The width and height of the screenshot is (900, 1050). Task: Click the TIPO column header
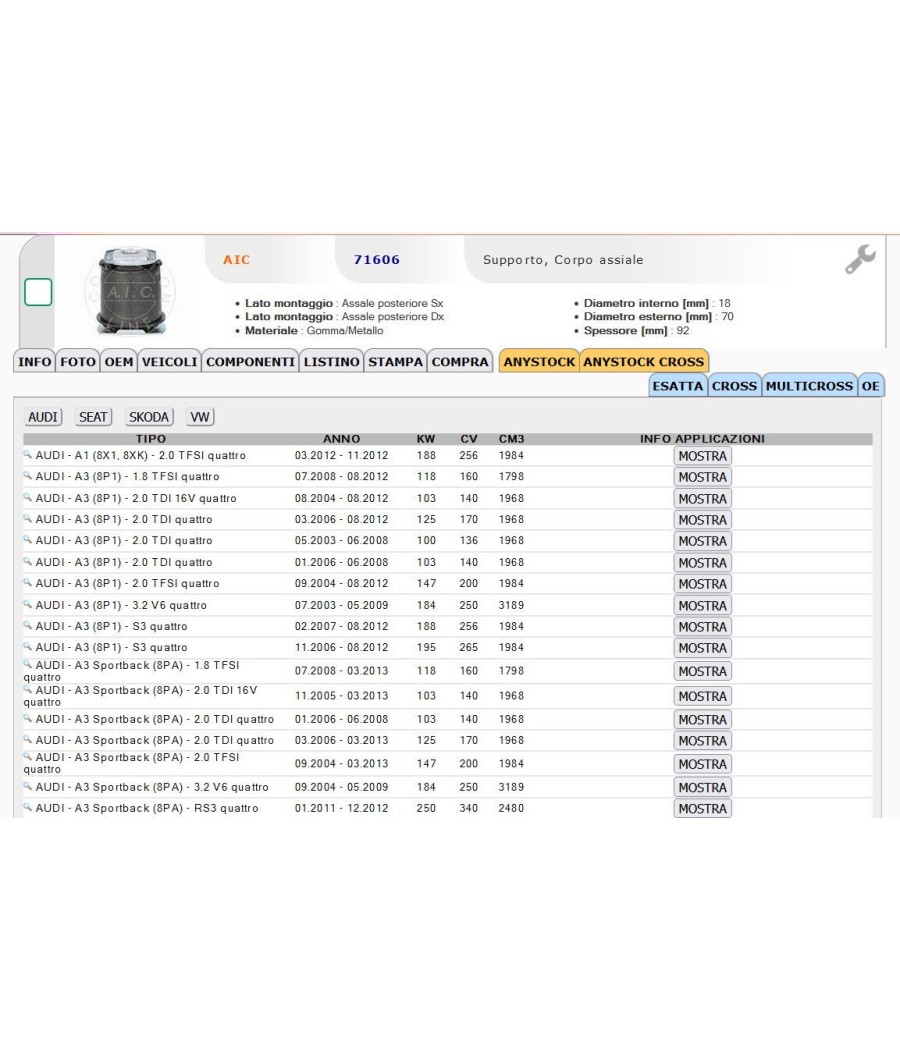[151, 439]
